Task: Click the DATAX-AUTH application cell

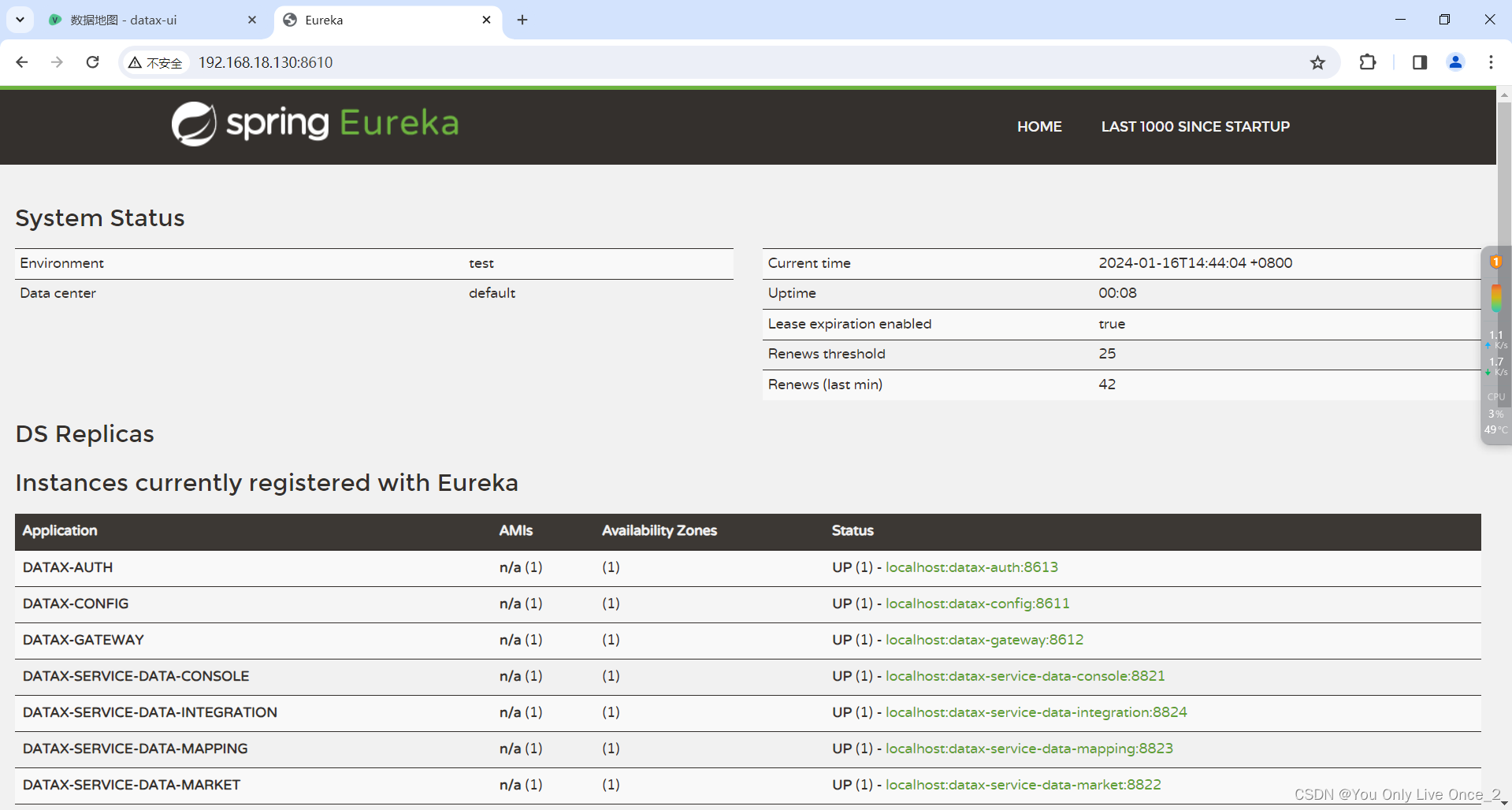Action: click(x=68, y=567)
